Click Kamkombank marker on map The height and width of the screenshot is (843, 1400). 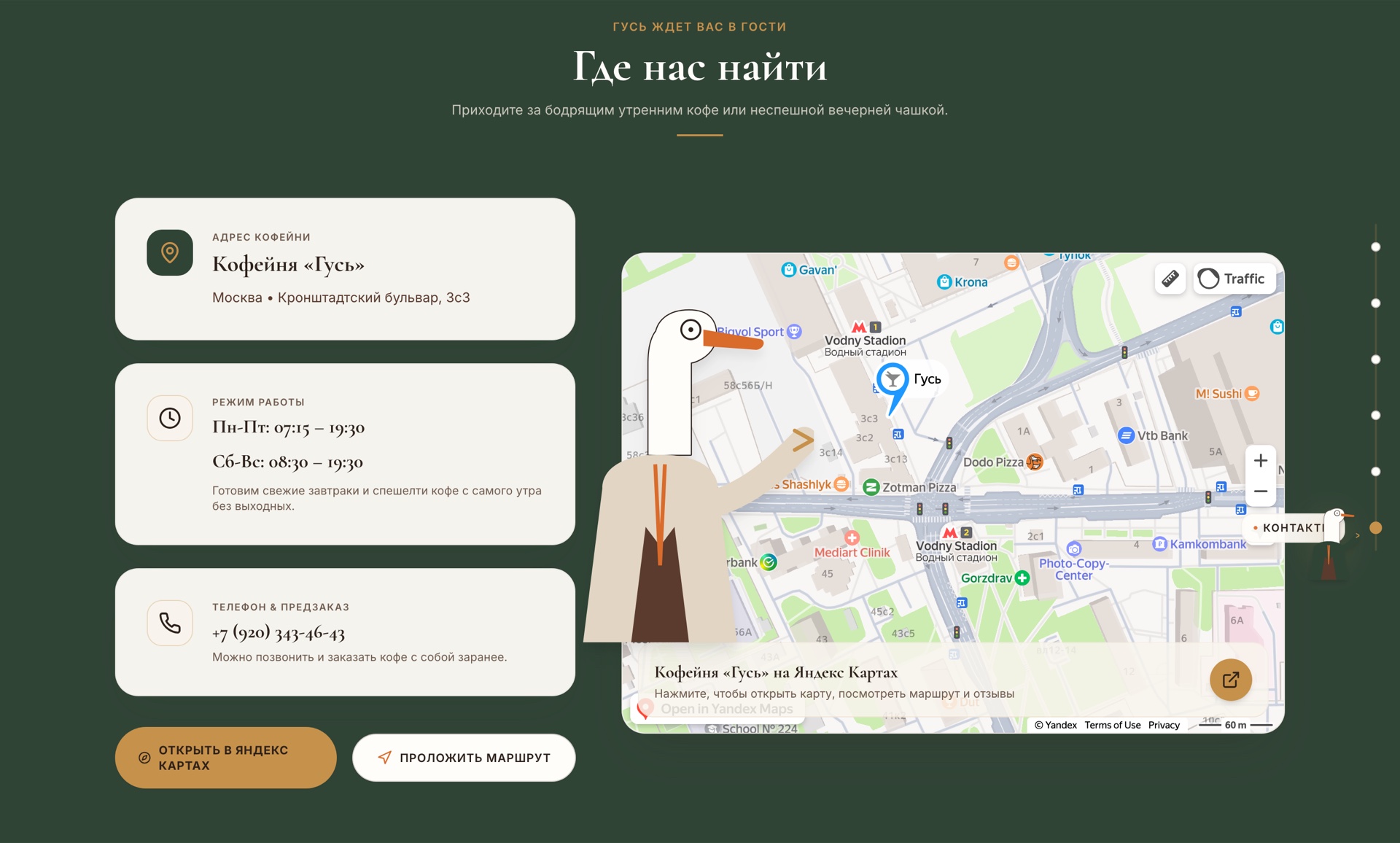[1159, 544]
